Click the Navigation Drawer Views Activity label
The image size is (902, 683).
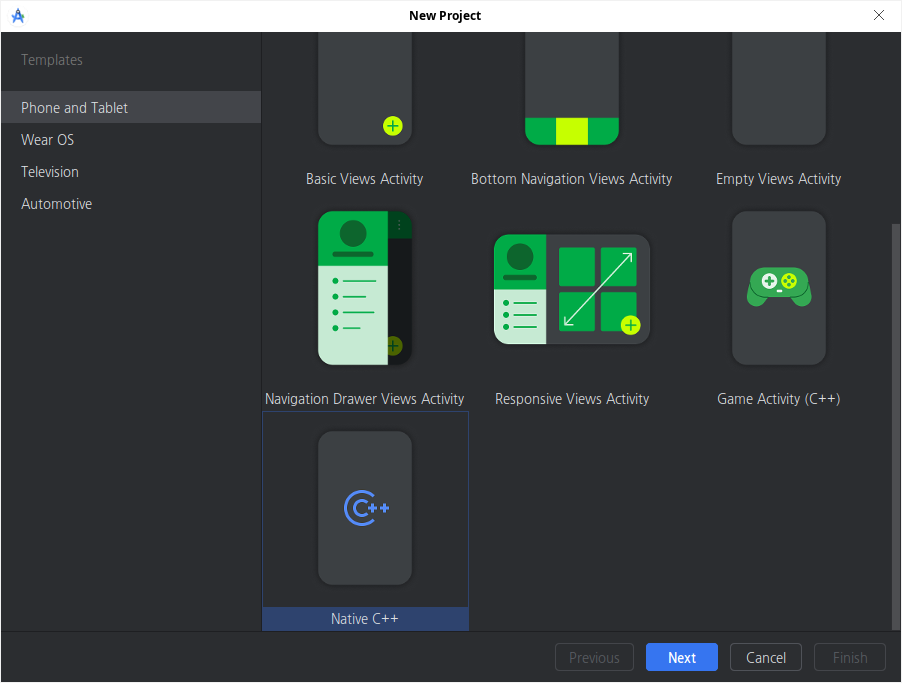(365, 399)
